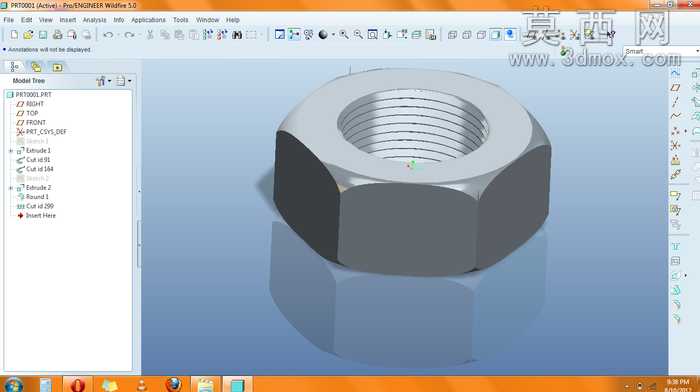This screenshot has height=392, width=700.
Task: Select Zoom In tool
Action: (344, 34)
